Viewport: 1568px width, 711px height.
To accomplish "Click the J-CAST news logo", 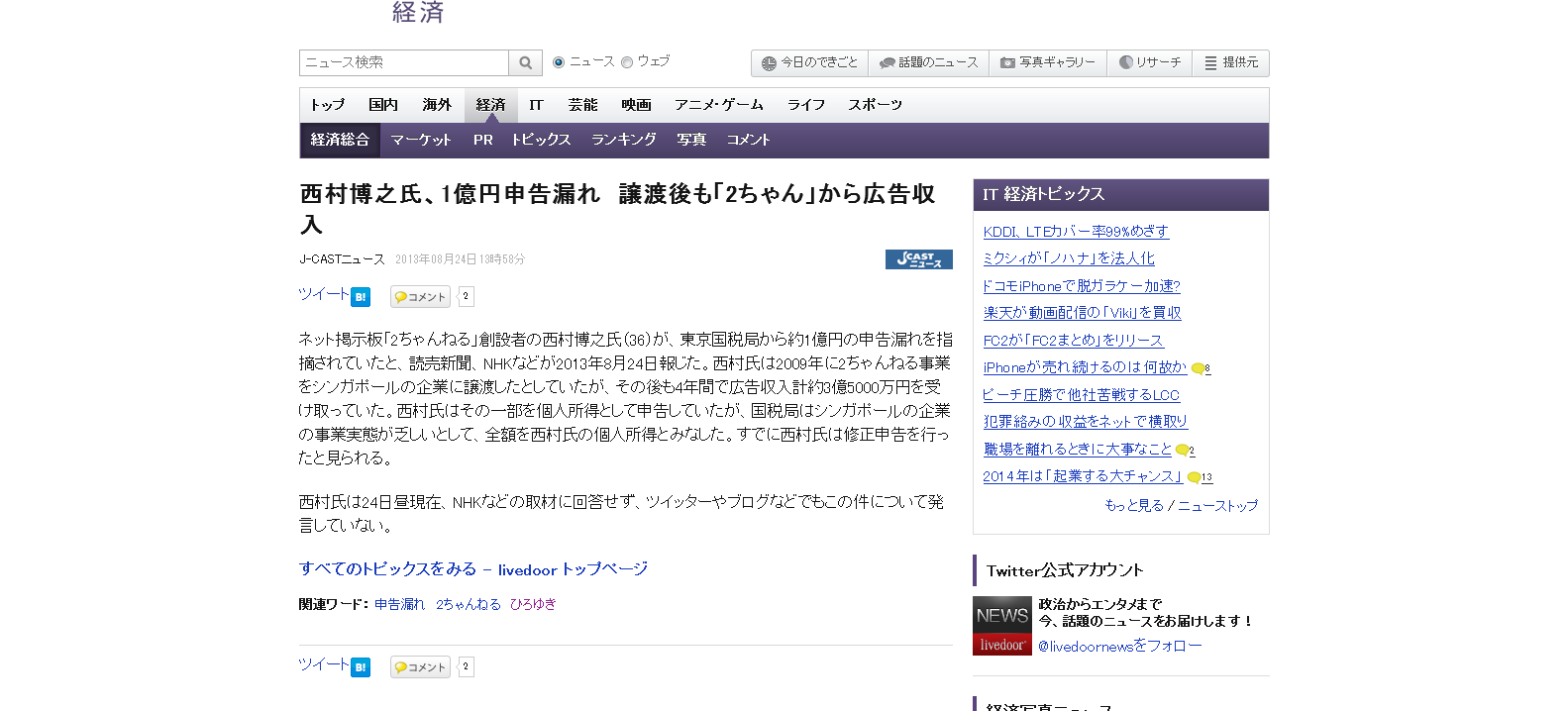I will pos(918,259).
